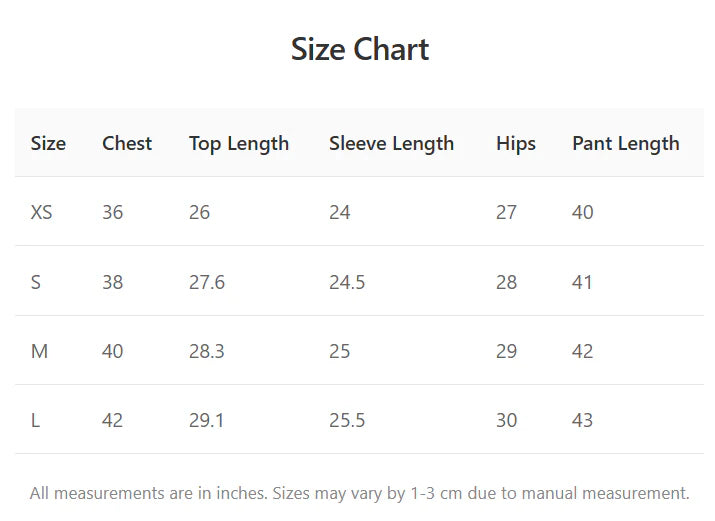Select the Hips column header
715x521 pixels.
tap(516, 143)
